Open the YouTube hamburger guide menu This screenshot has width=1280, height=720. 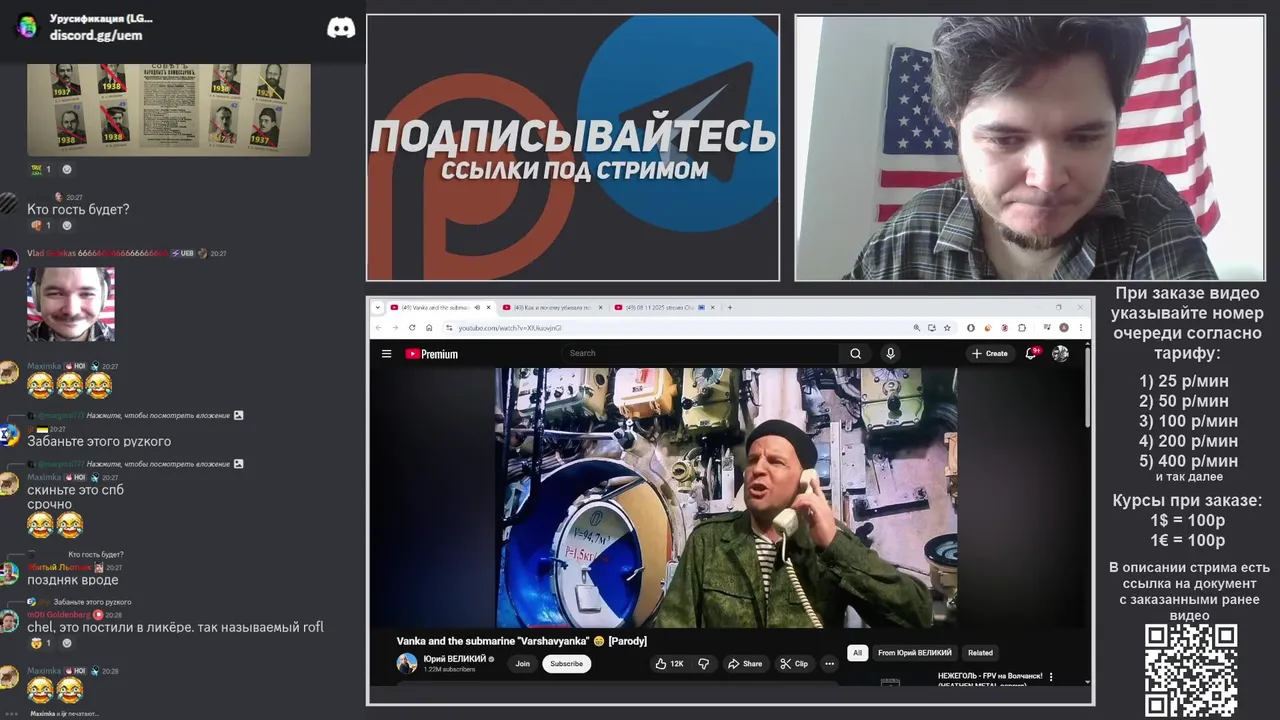(386, 353)
